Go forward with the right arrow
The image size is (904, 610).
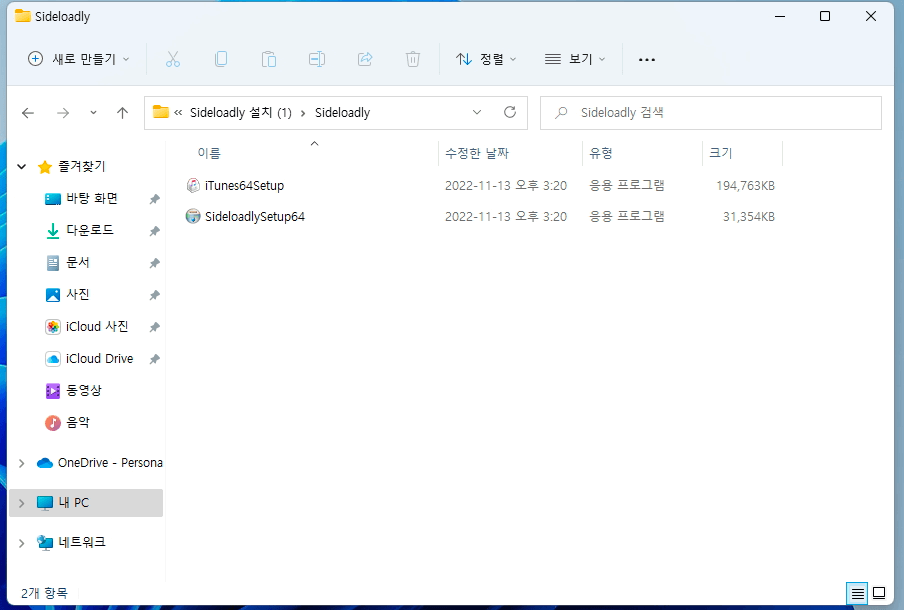(x=63, y=113)
